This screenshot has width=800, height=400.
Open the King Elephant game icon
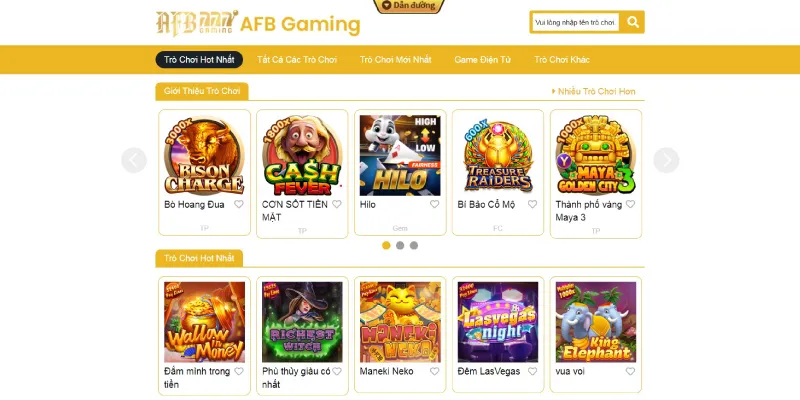pos(596,322)
